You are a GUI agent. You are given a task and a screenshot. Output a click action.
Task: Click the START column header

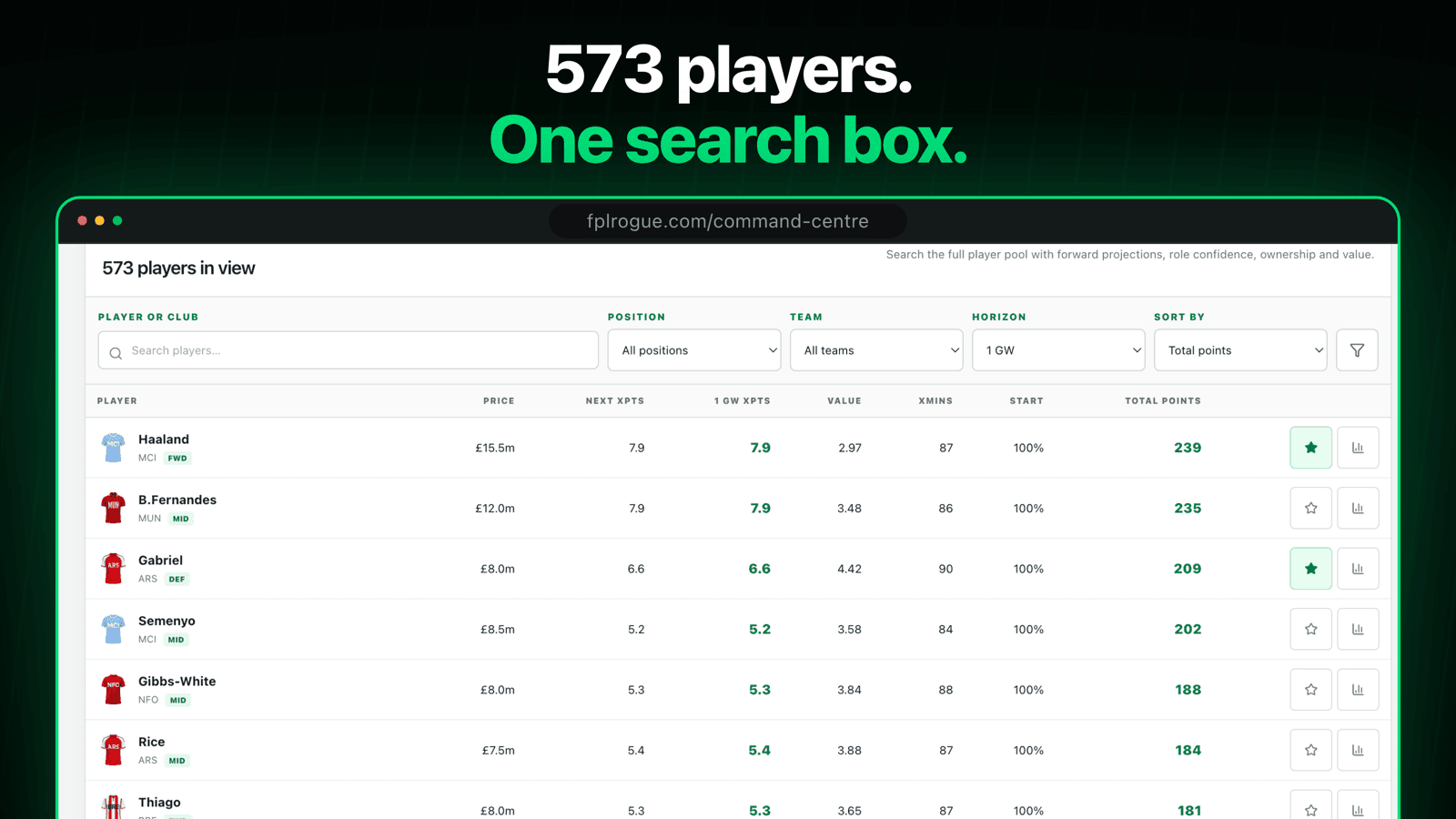click(x=1026, y=400)
